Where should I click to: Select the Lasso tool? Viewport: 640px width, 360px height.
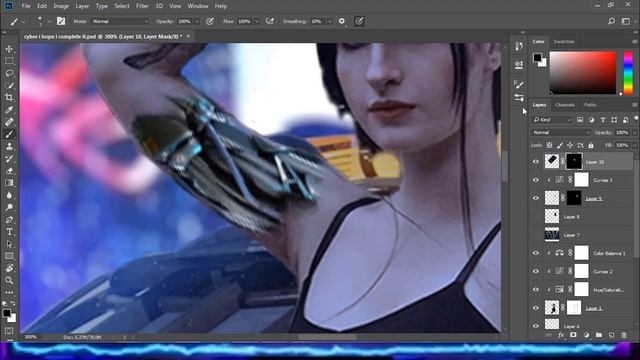(9, 73)
